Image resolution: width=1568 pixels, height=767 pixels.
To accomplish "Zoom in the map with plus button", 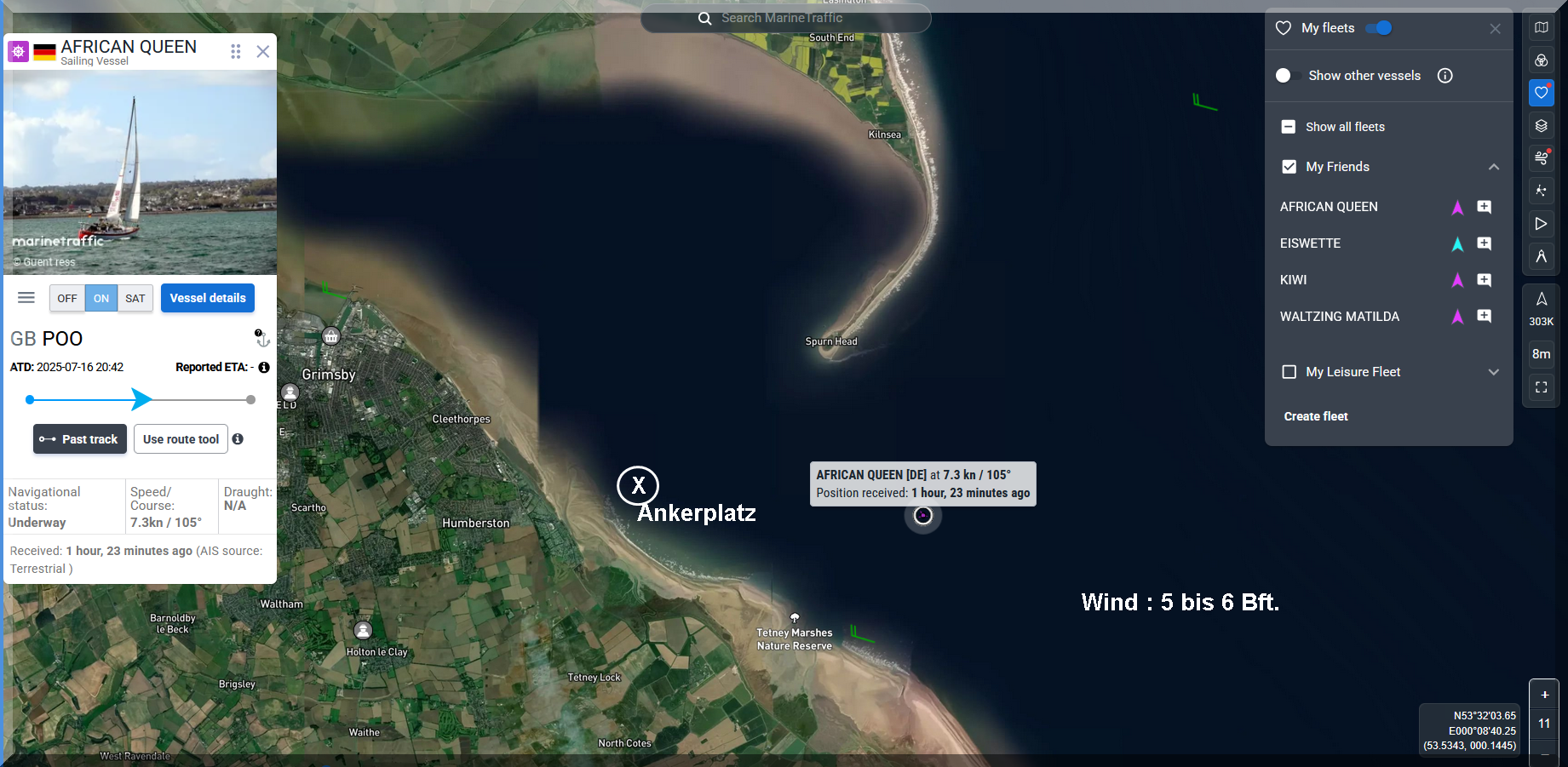I will (x=1544, y=695).
